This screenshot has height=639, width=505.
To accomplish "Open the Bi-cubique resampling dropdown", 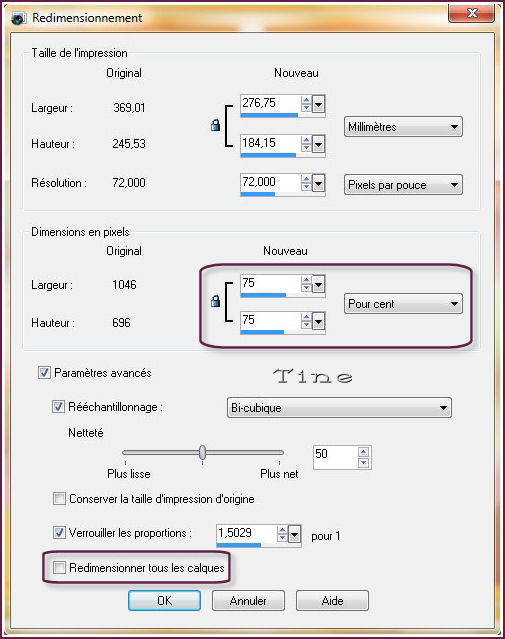I will tap(339, 408).
